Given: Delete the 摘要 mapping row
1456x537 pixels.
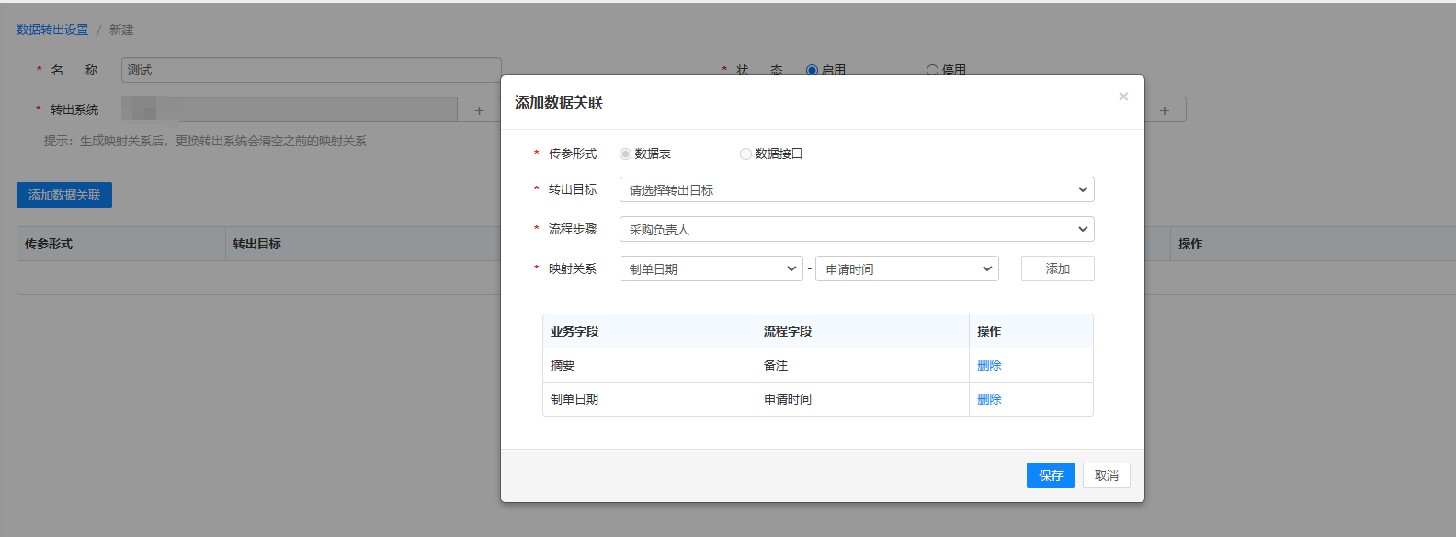Looking at the screenshot, I should tap(989, 366).
